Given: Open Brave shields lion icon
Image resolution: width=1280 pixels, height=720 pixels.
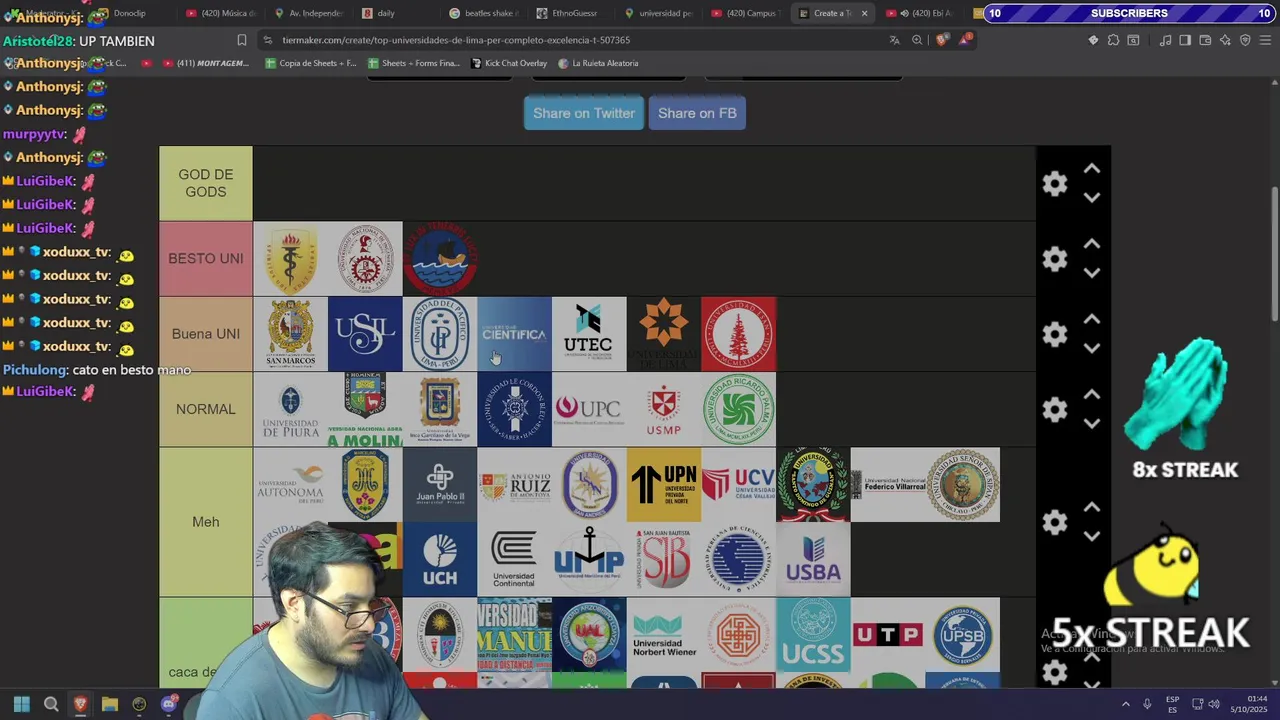Looking at the screenshot, I should click(942, 40).
